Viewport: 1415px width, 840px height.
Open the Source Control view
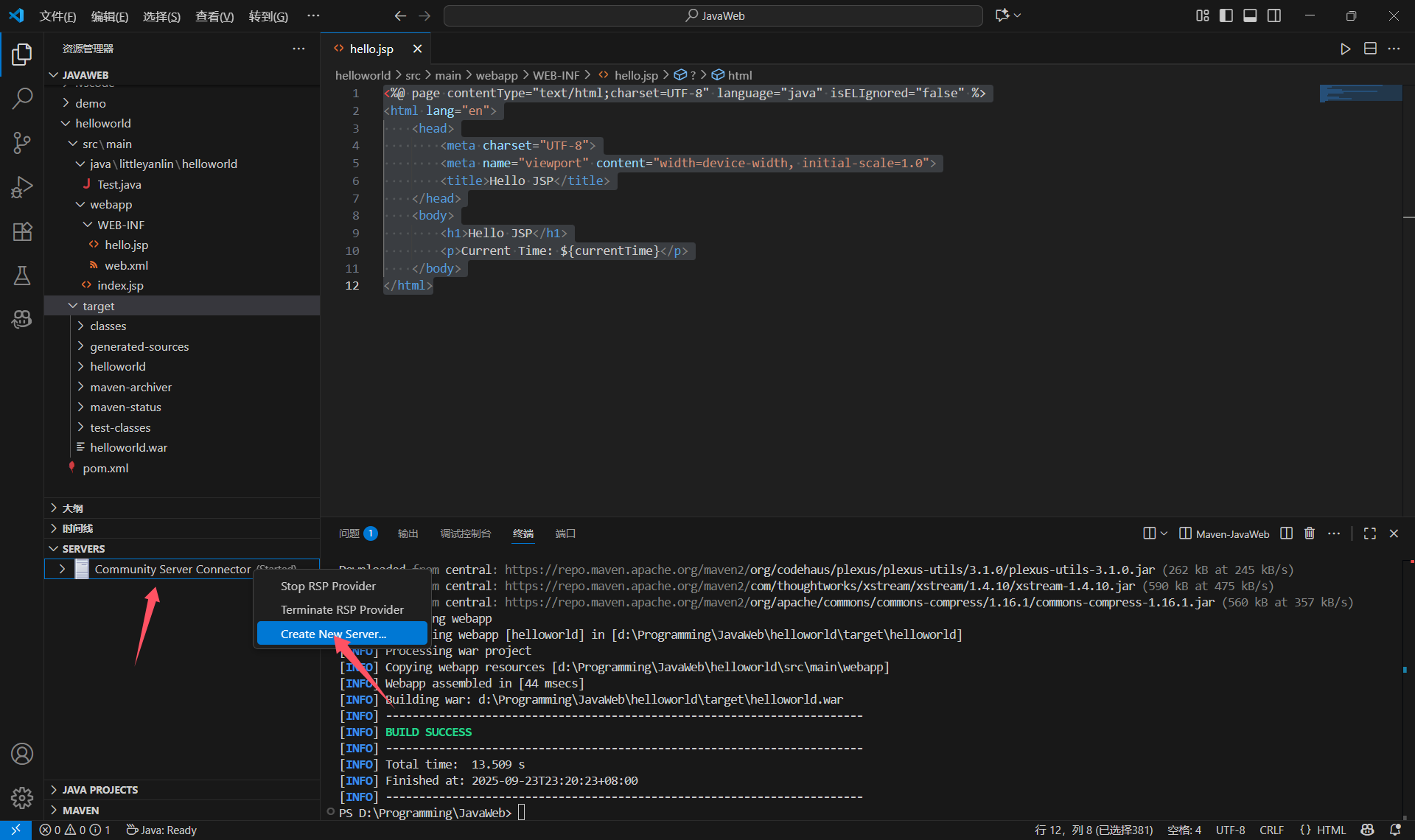(22, 142)
